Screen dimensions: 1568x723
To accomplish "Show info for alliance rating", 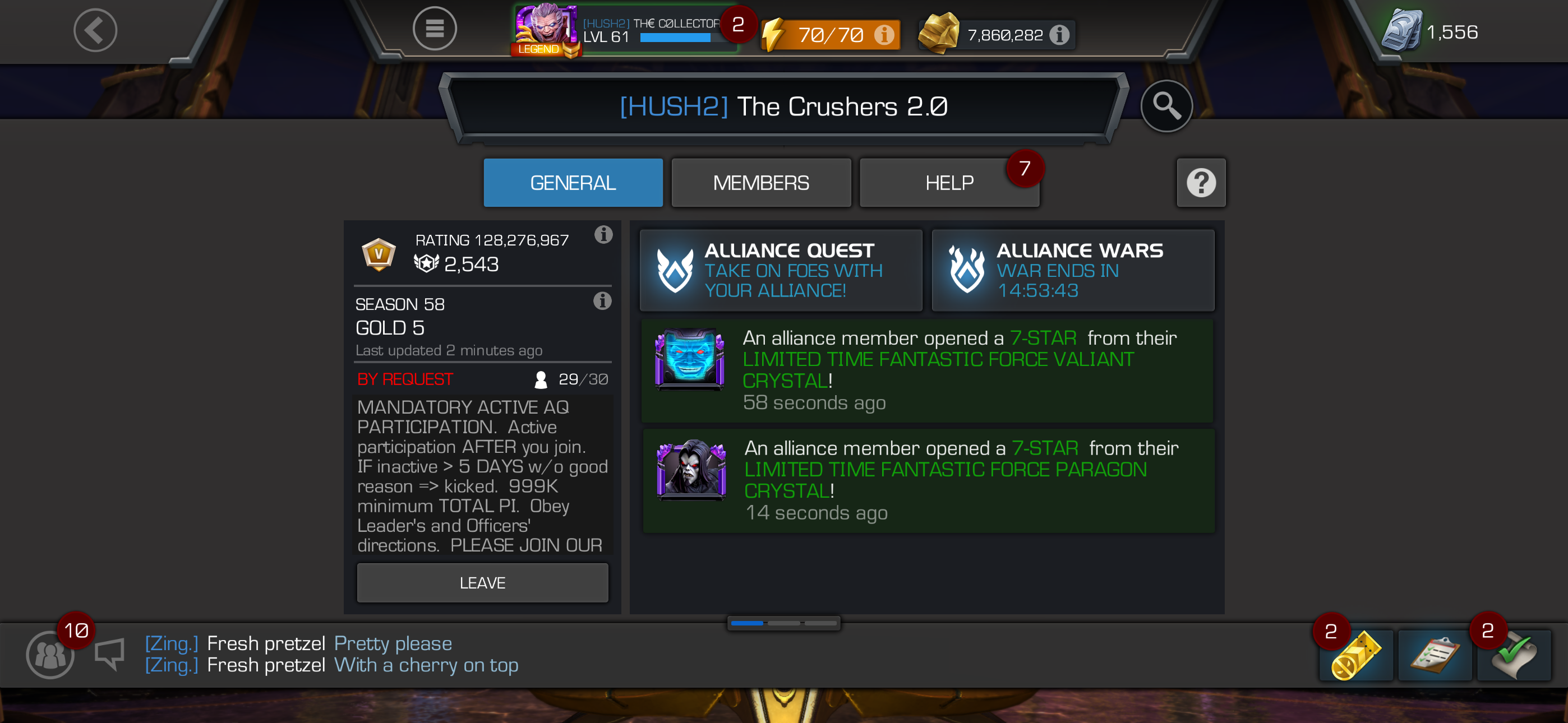I will [x=603, y=234].
